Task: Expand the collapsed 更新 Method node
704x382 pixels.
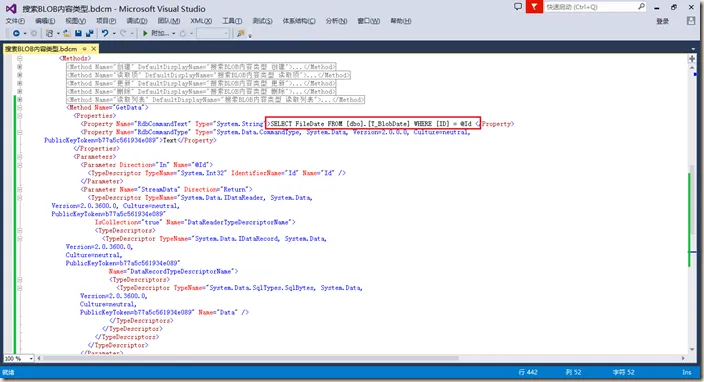Action: pos(19,83)
